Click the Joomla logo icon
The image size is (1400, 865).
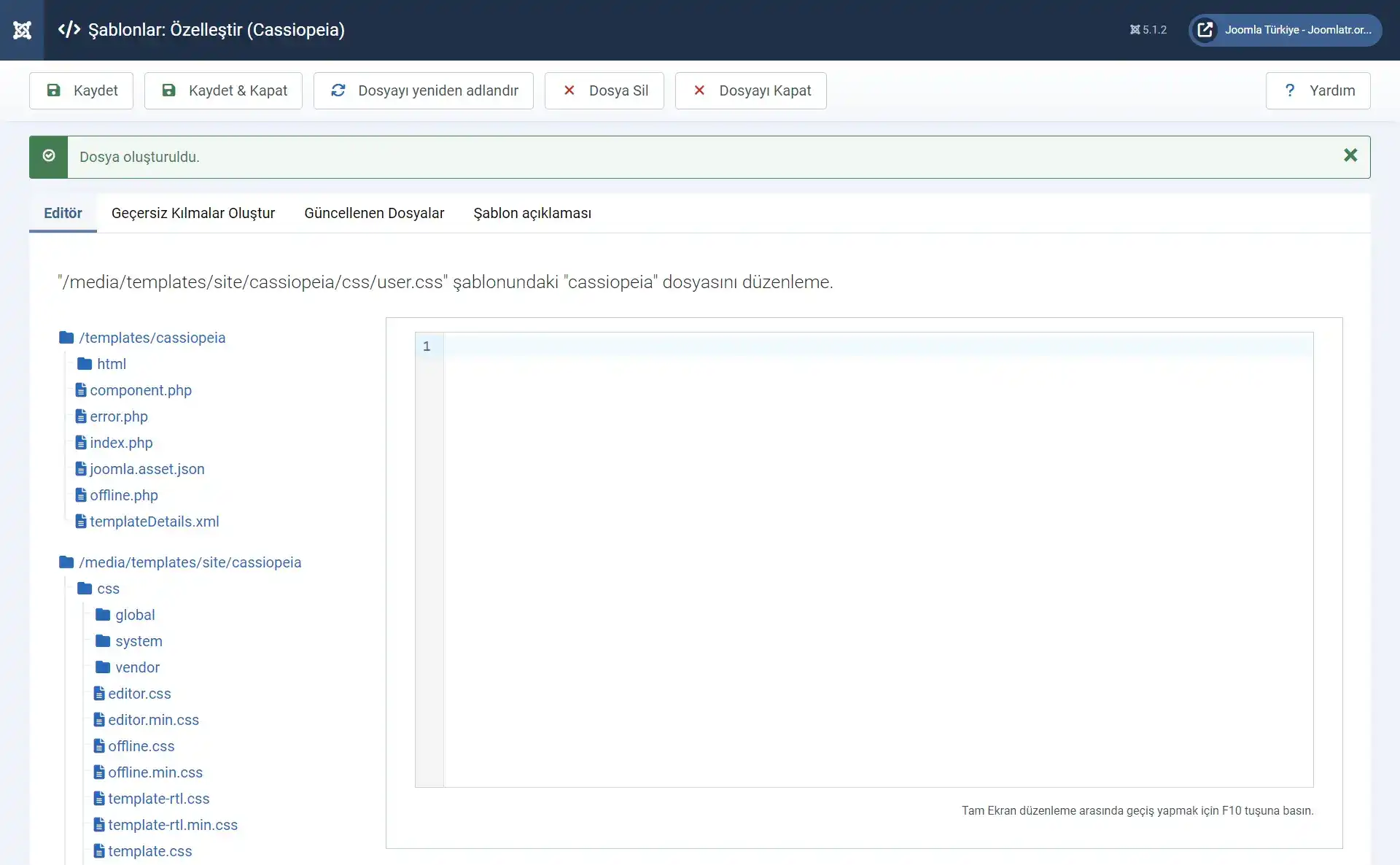(x=22, y=30)
